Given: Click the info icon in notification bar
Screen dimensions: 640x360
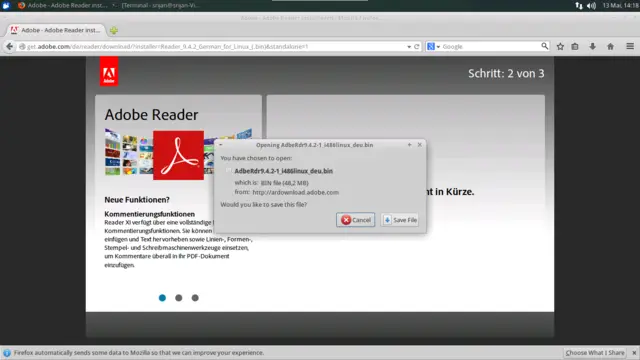Looking at the screenshot, I should pos(7,353).
